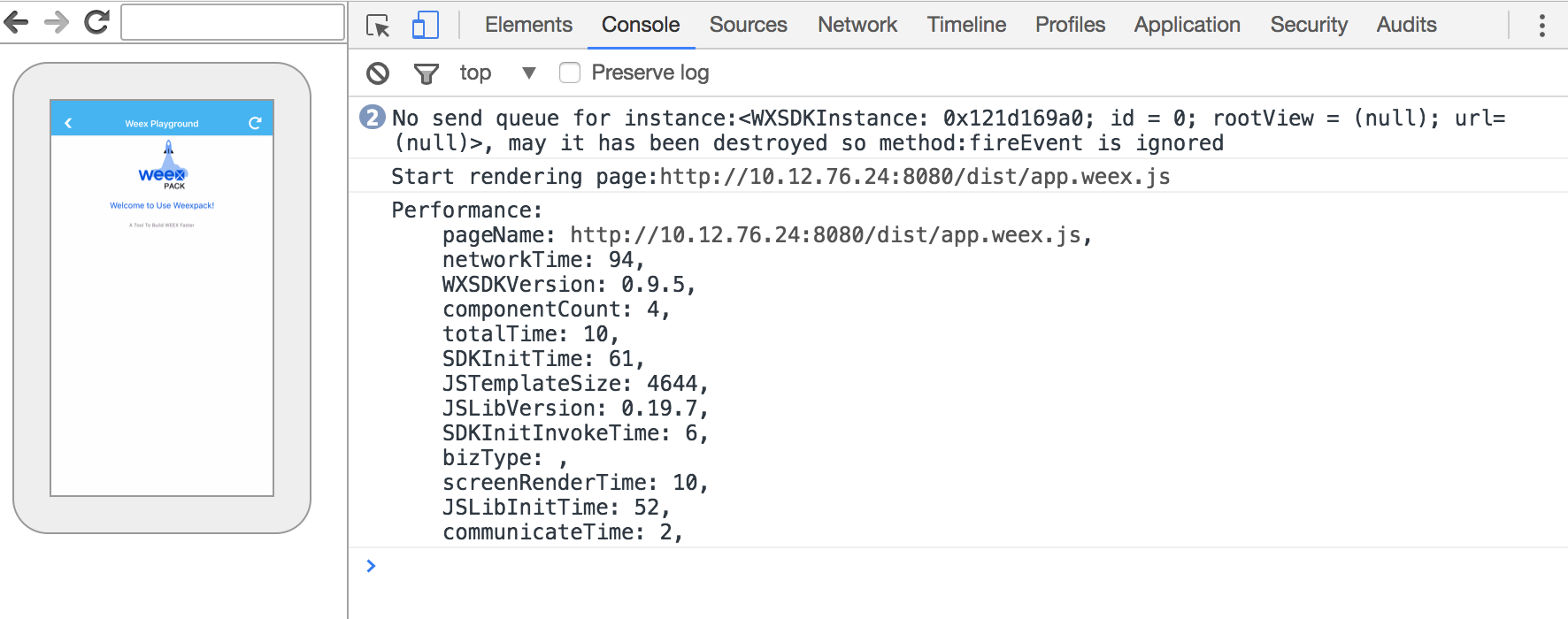
Task: Select the Sources tab
Action: pos(748,25)
